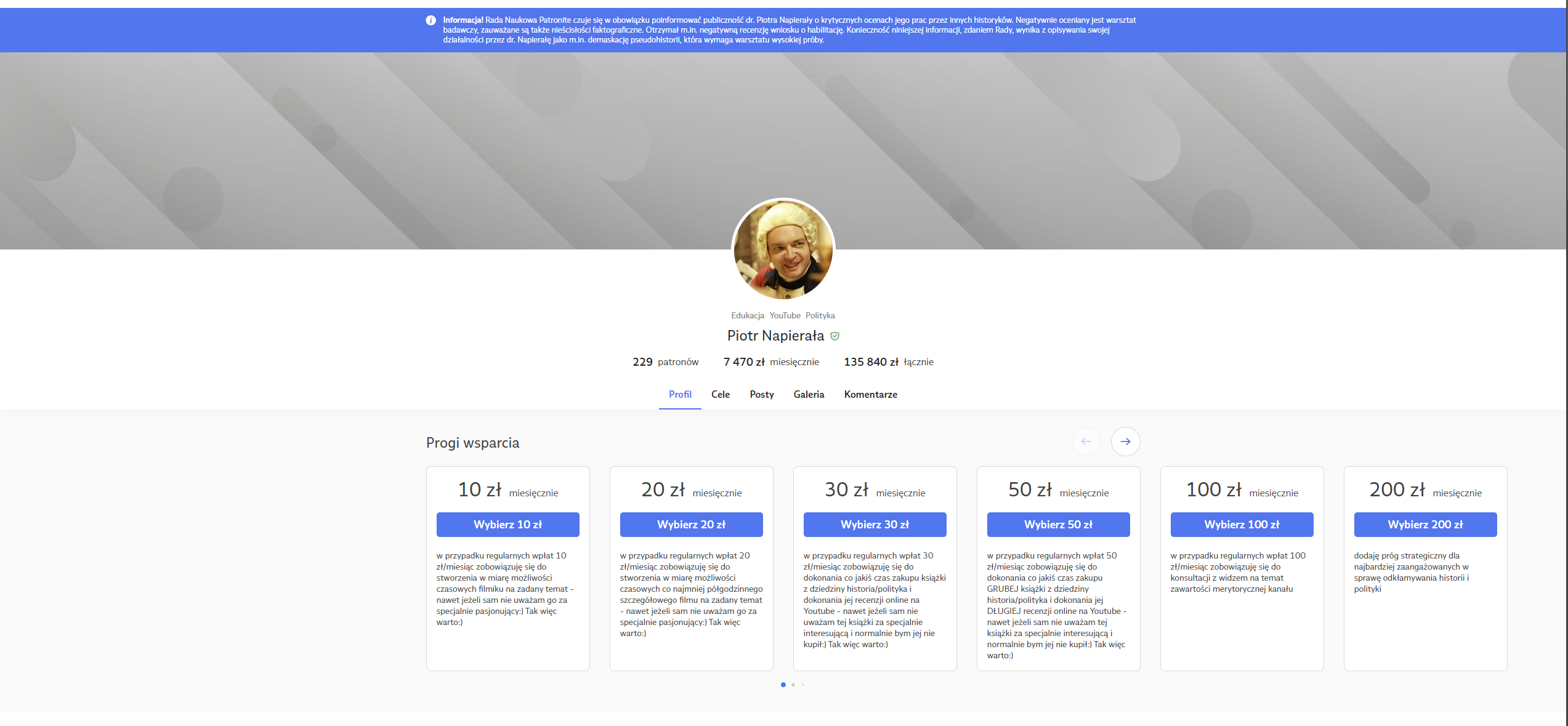
Task: Go to the Galeria tab
Action: 809,395
